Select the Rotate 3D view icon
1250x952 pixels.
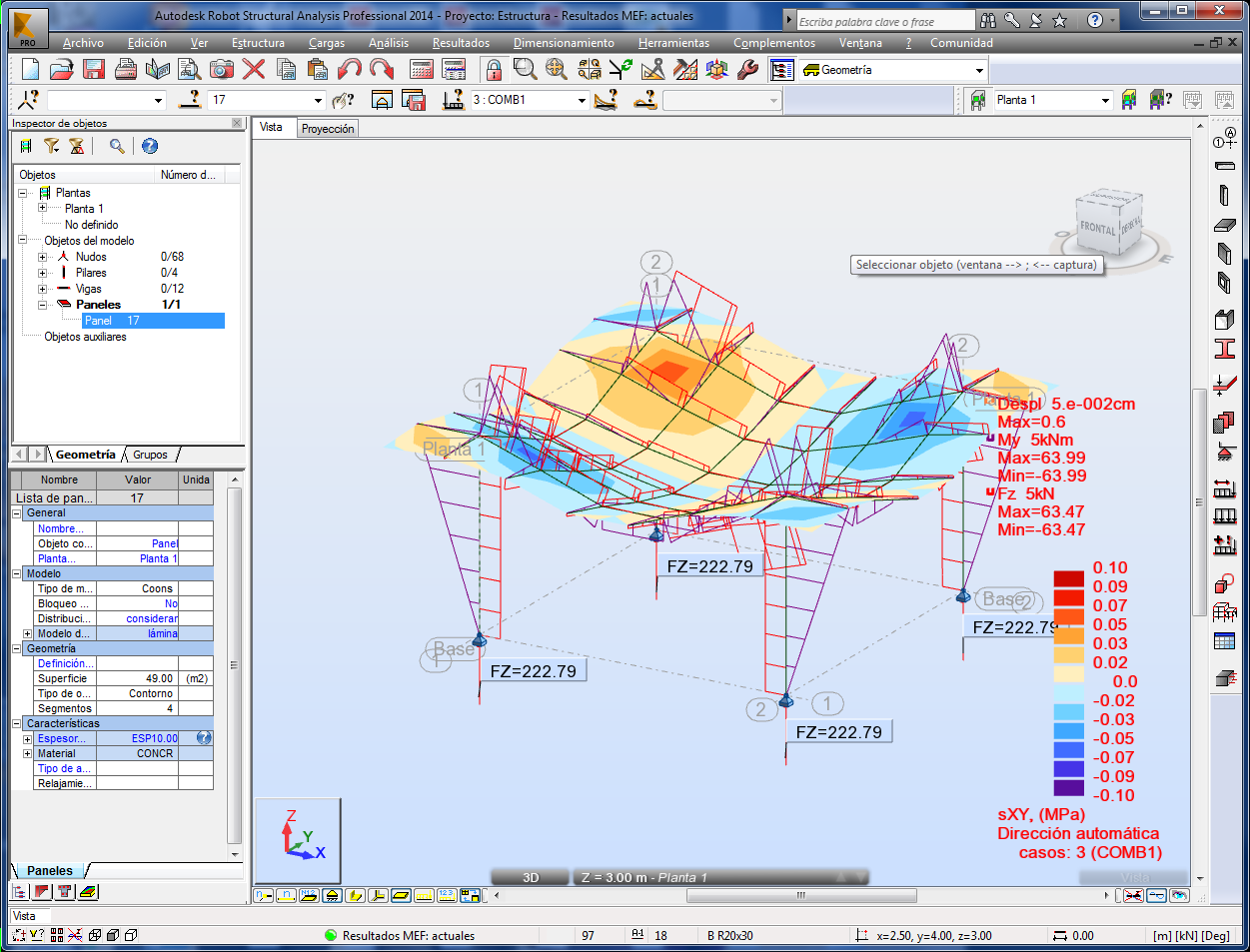[x=715, y=70]
